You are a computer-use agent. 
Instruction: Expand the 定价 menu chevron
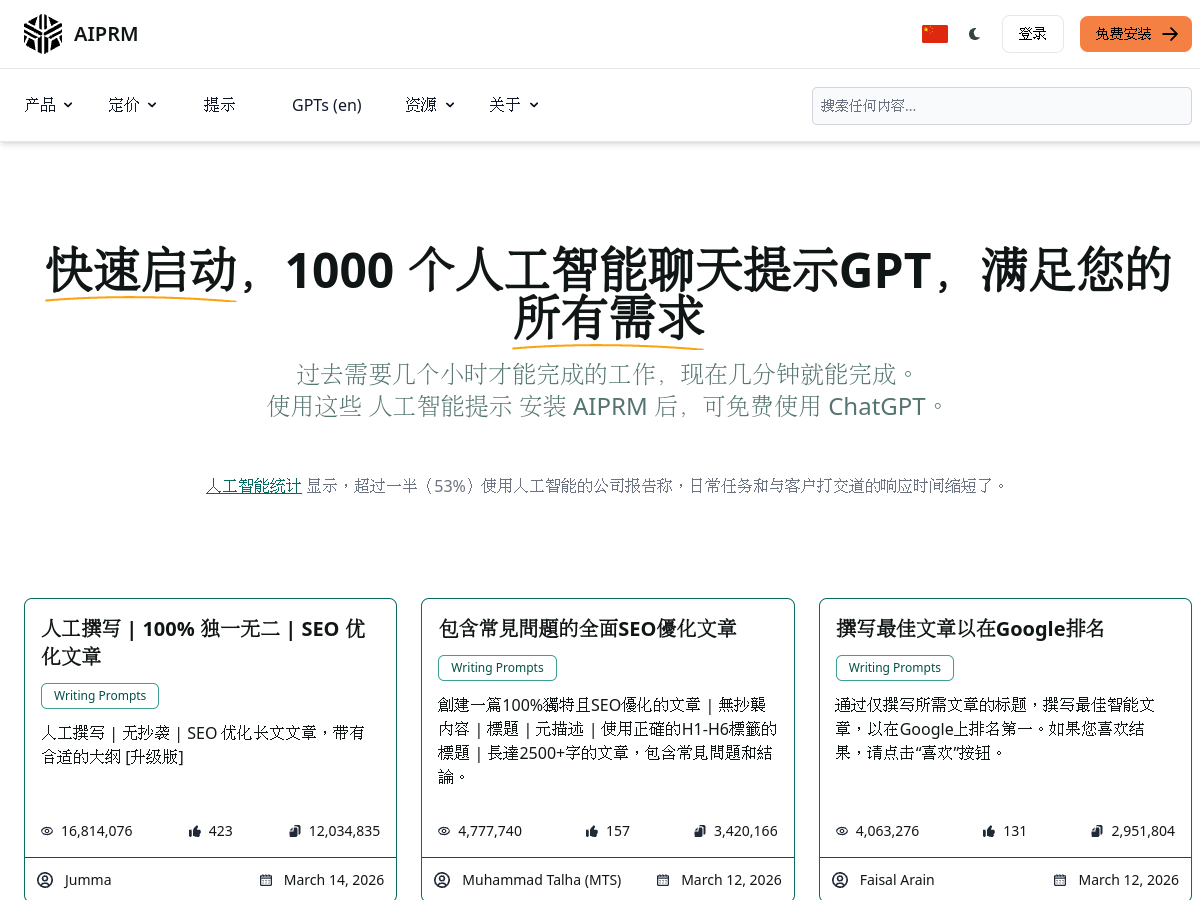152,104
